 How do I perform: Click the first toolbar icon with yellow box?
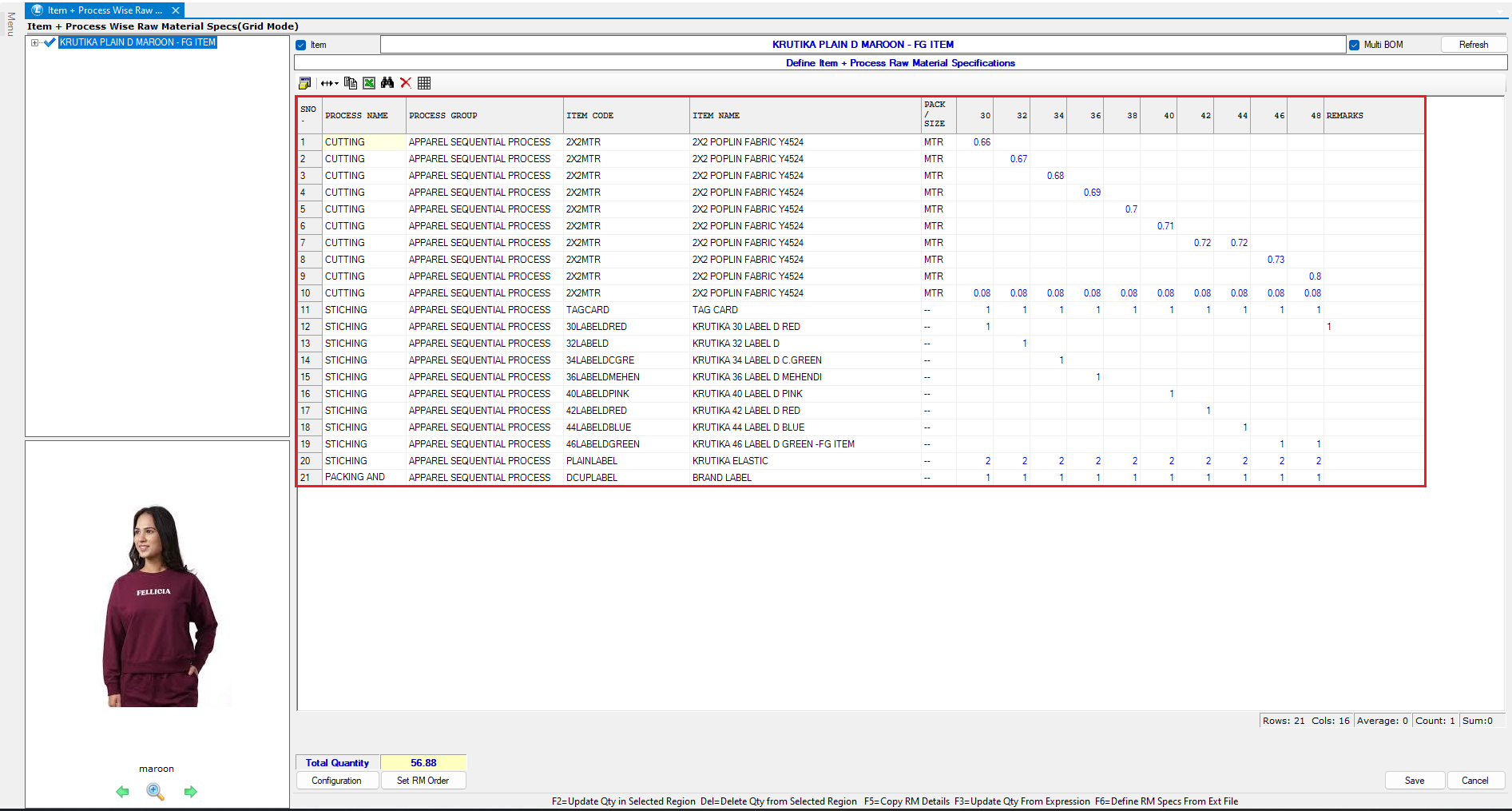tap(304, 83)
